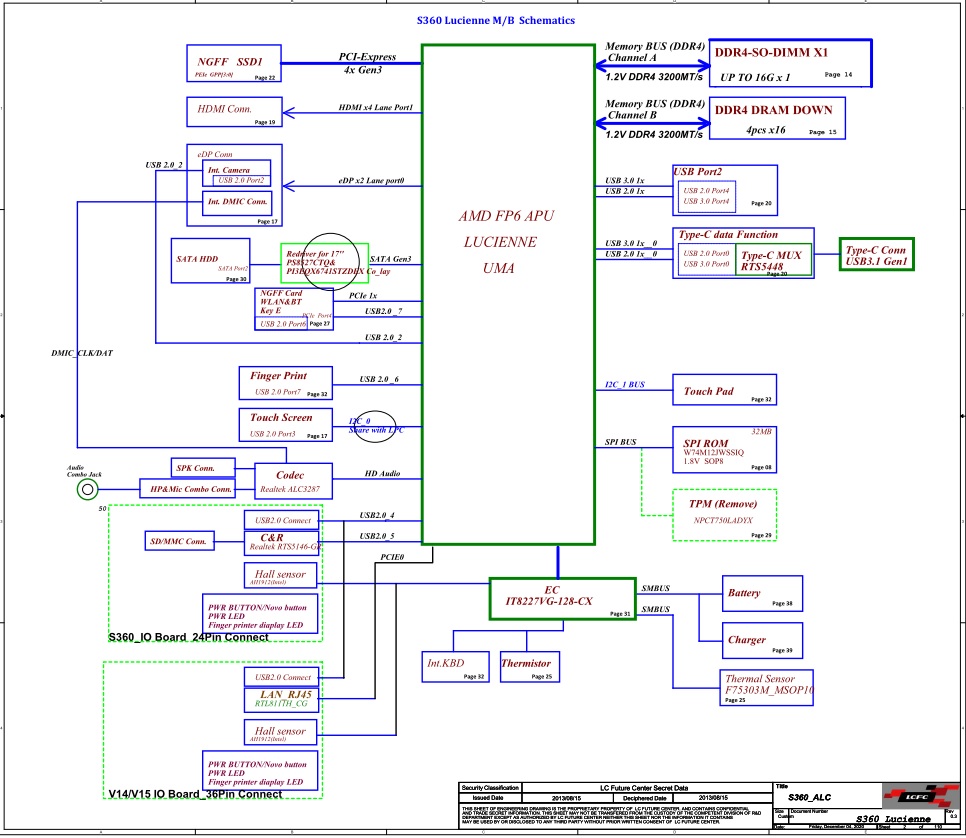
Task: Select the LAN RJ45 block
Action: click(x=283, y=700)
